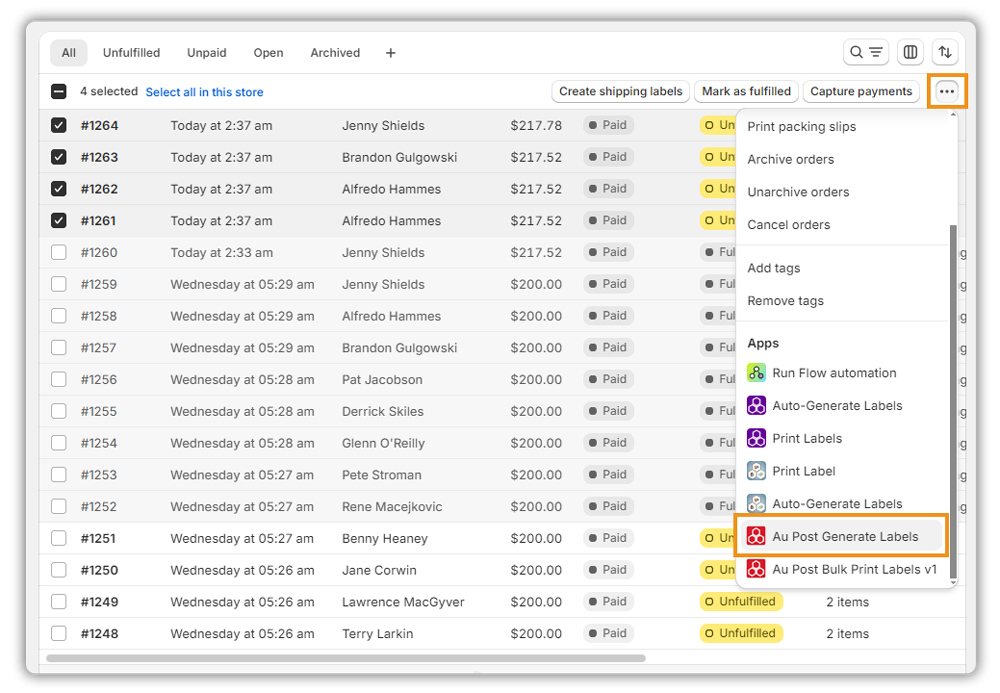Check order #1251 checkbox
This screenshot has height=693, width=1000.
pos(59,538)
